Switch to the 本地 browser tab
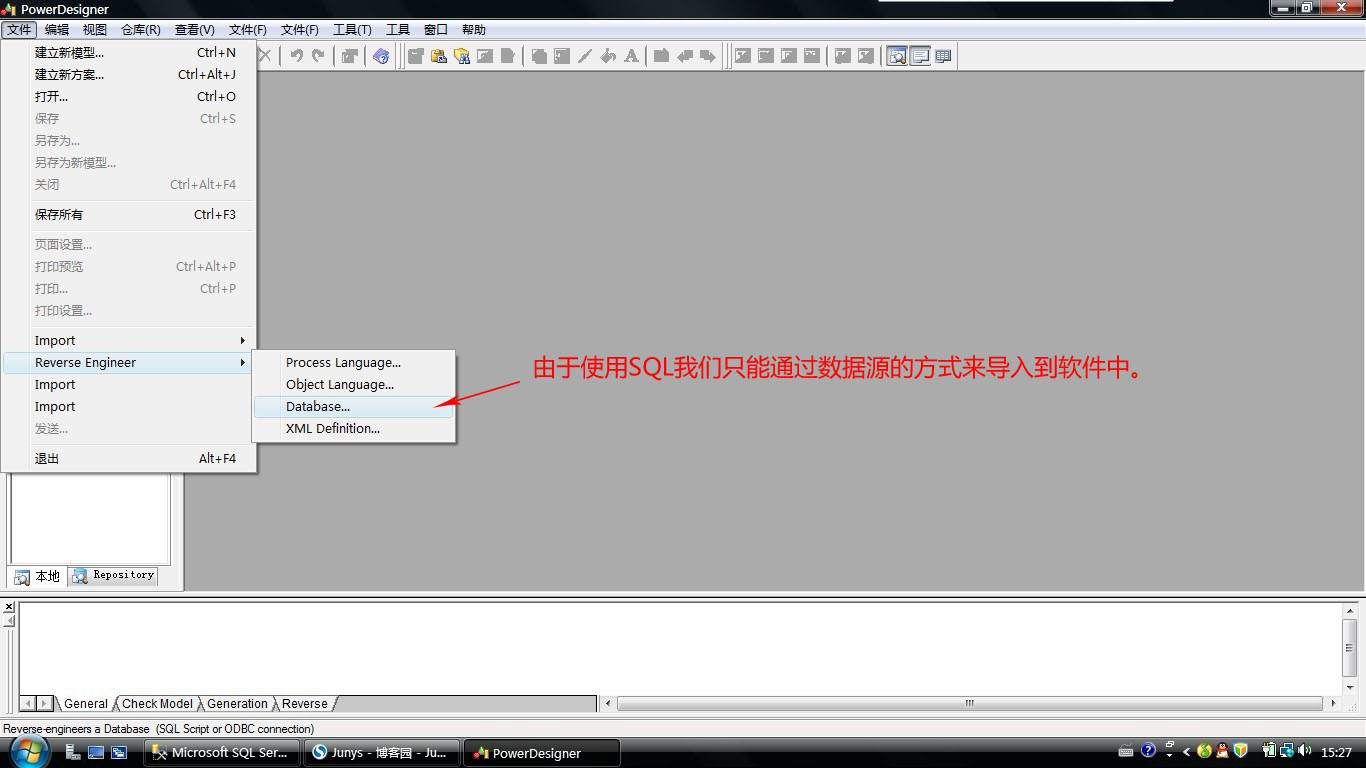 (38, 576)
